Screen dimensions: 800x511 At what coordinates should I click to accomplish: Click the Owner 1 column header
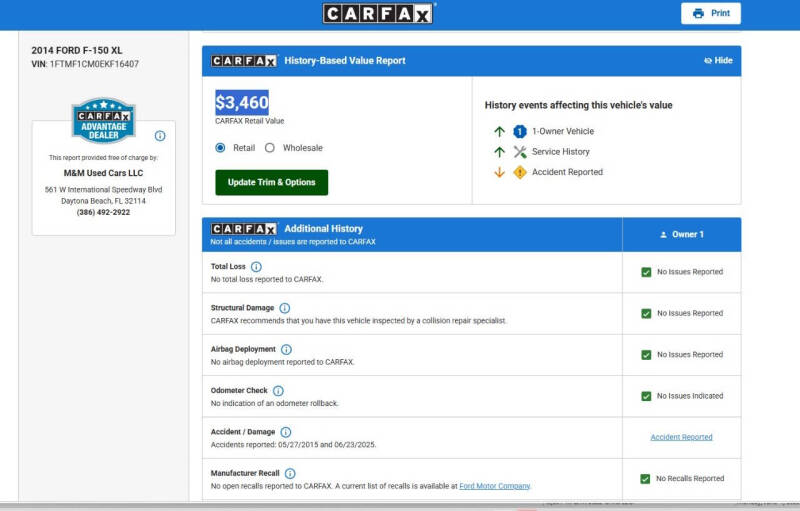(682, 235)
